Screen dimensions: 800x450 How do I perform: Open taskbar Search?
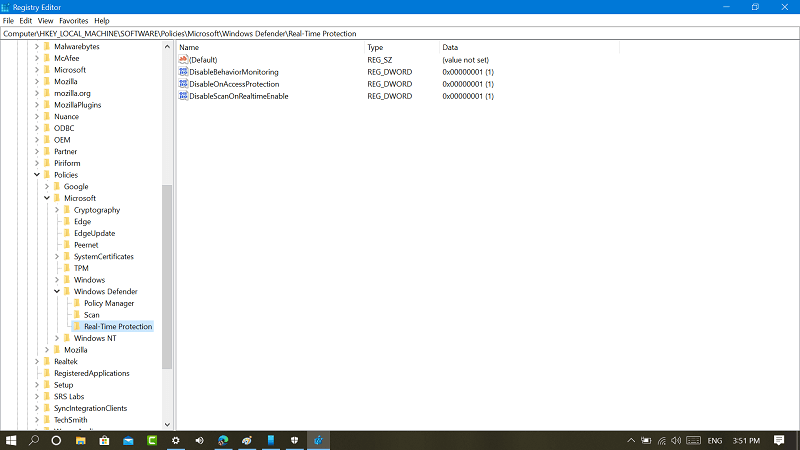tap(34, 440)
